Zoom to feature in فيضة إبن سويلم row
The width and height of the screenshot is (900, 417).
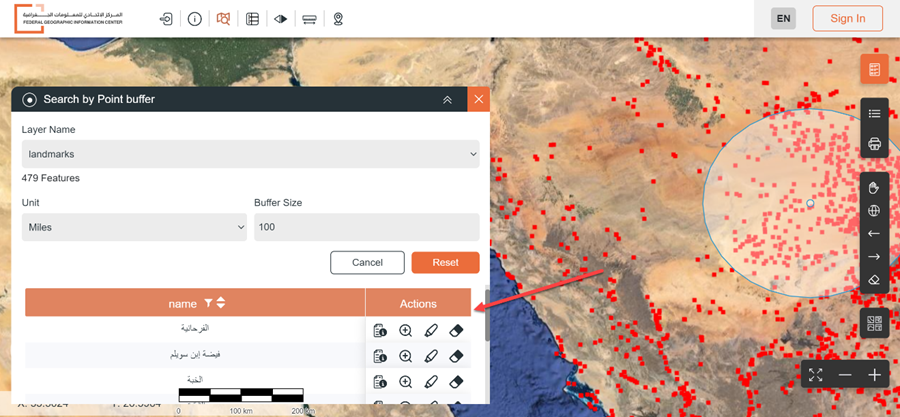(405, 356)
